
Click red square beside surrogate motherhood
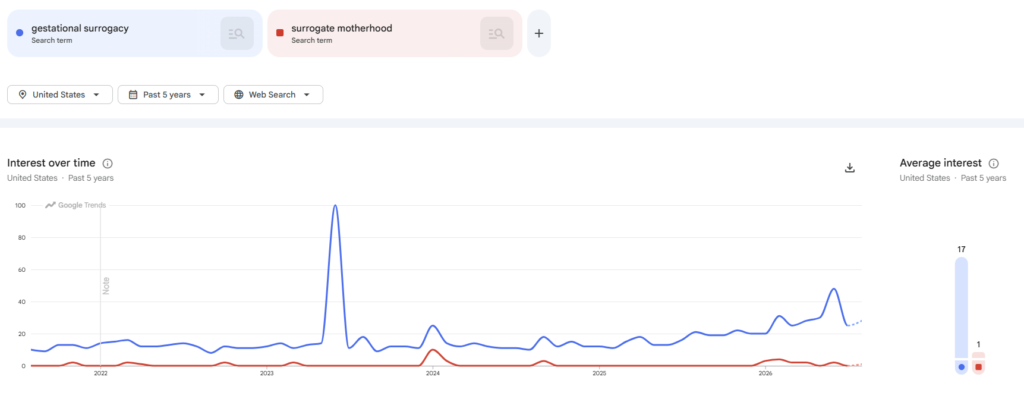(x=280, y=33)
